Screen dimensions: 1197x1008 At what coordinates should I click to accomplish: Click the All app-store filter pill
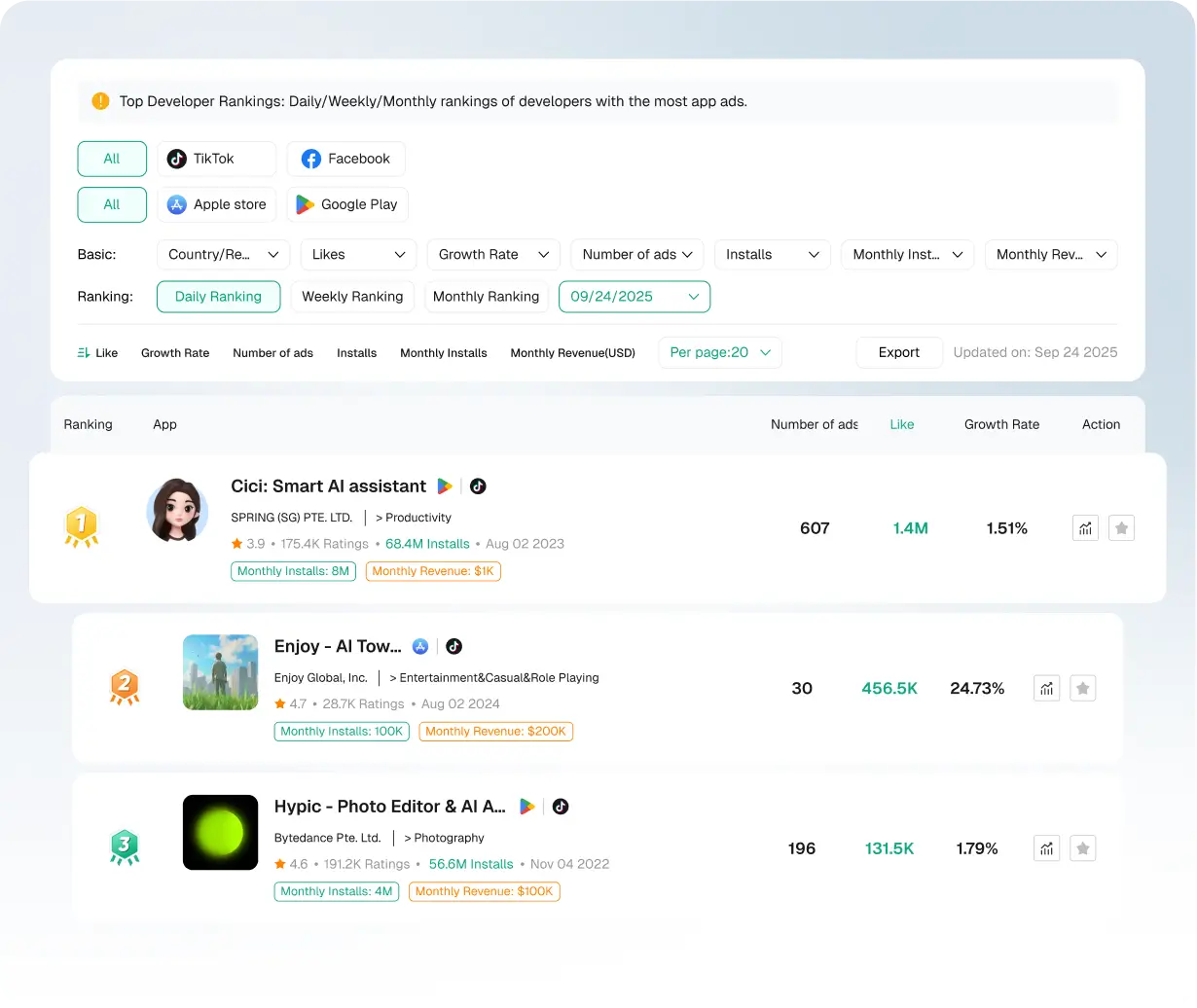[112, 204]
